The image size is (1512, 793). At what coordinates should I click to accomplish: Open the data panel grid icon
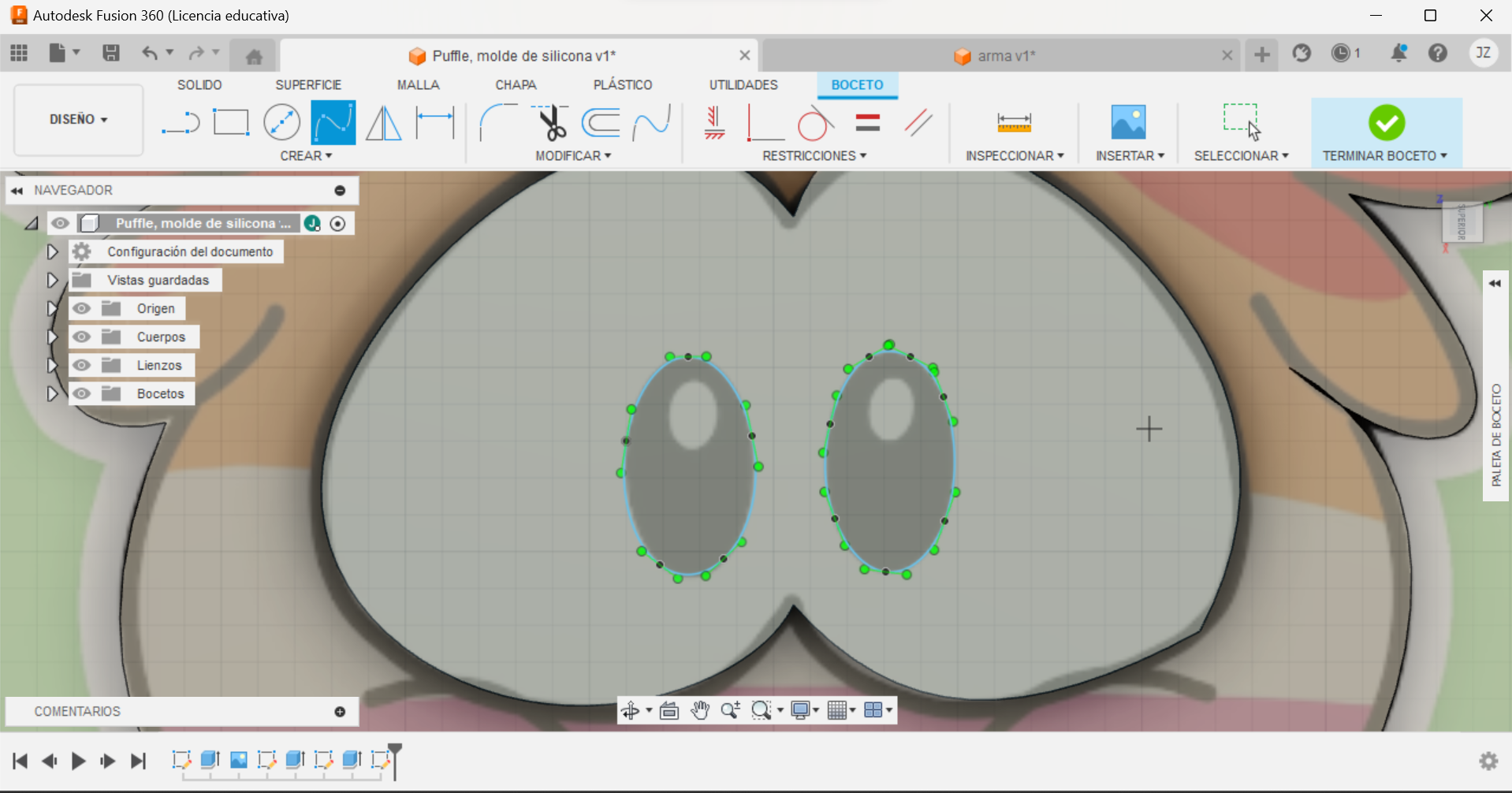[19, 53]
